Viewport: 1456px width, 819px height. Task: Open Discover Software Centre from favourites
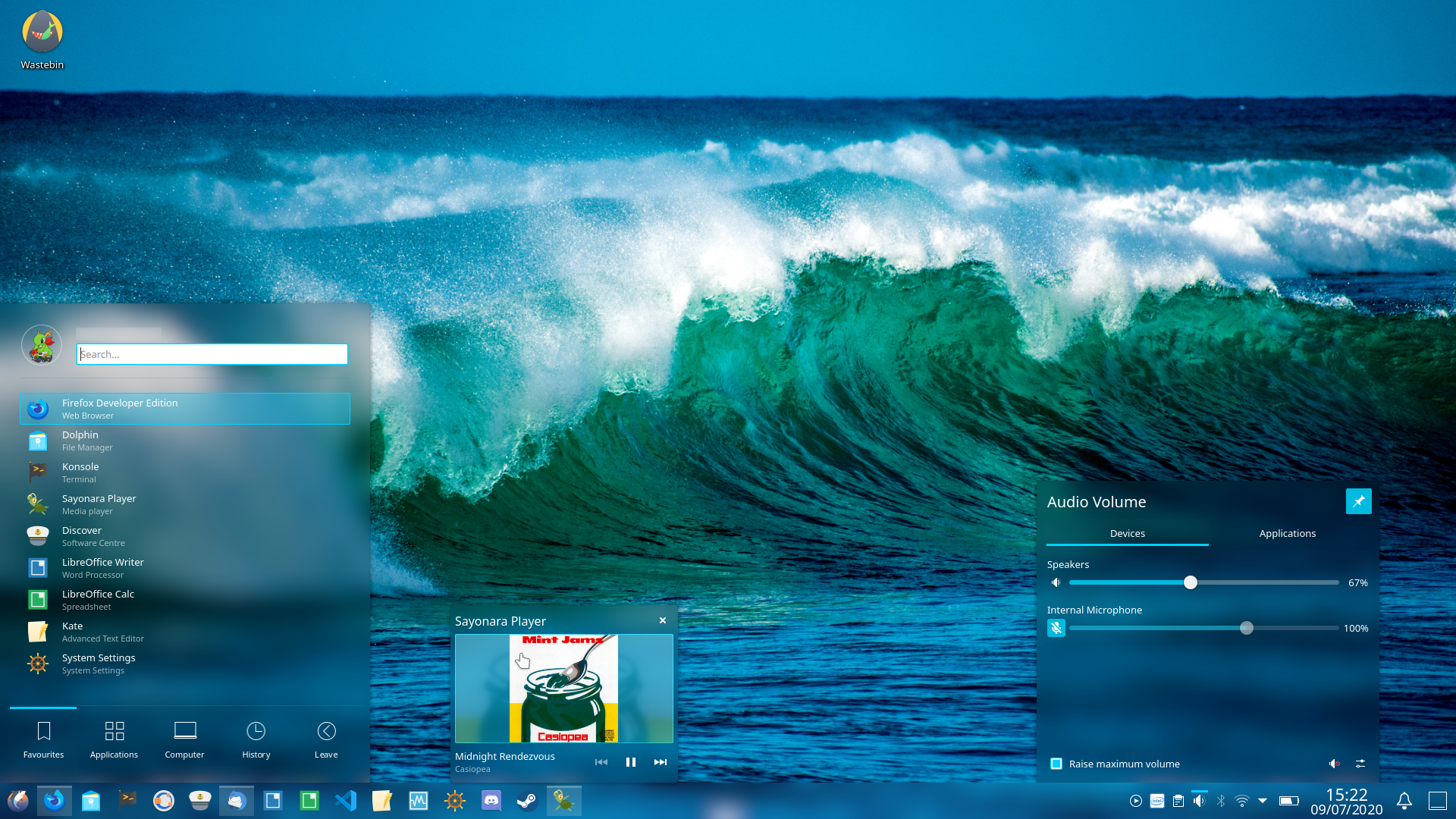click(185, 536)
